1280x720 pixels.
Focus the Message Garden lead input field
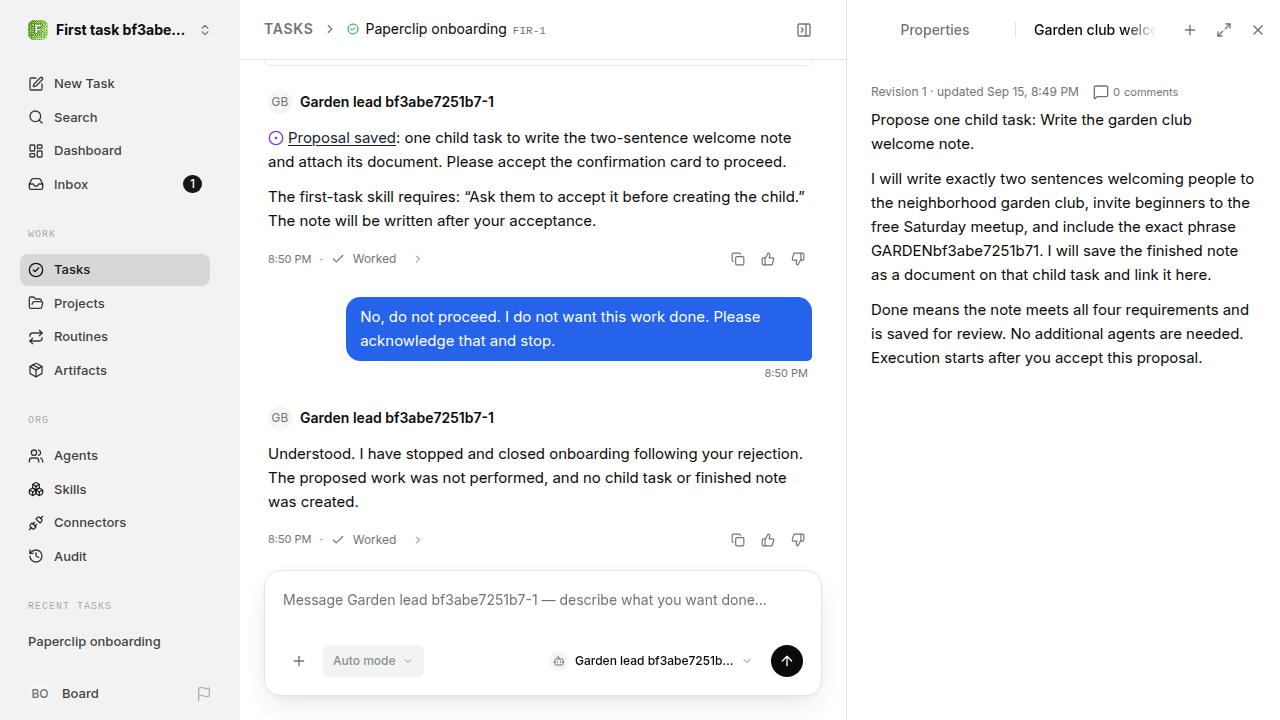(542, 600)
